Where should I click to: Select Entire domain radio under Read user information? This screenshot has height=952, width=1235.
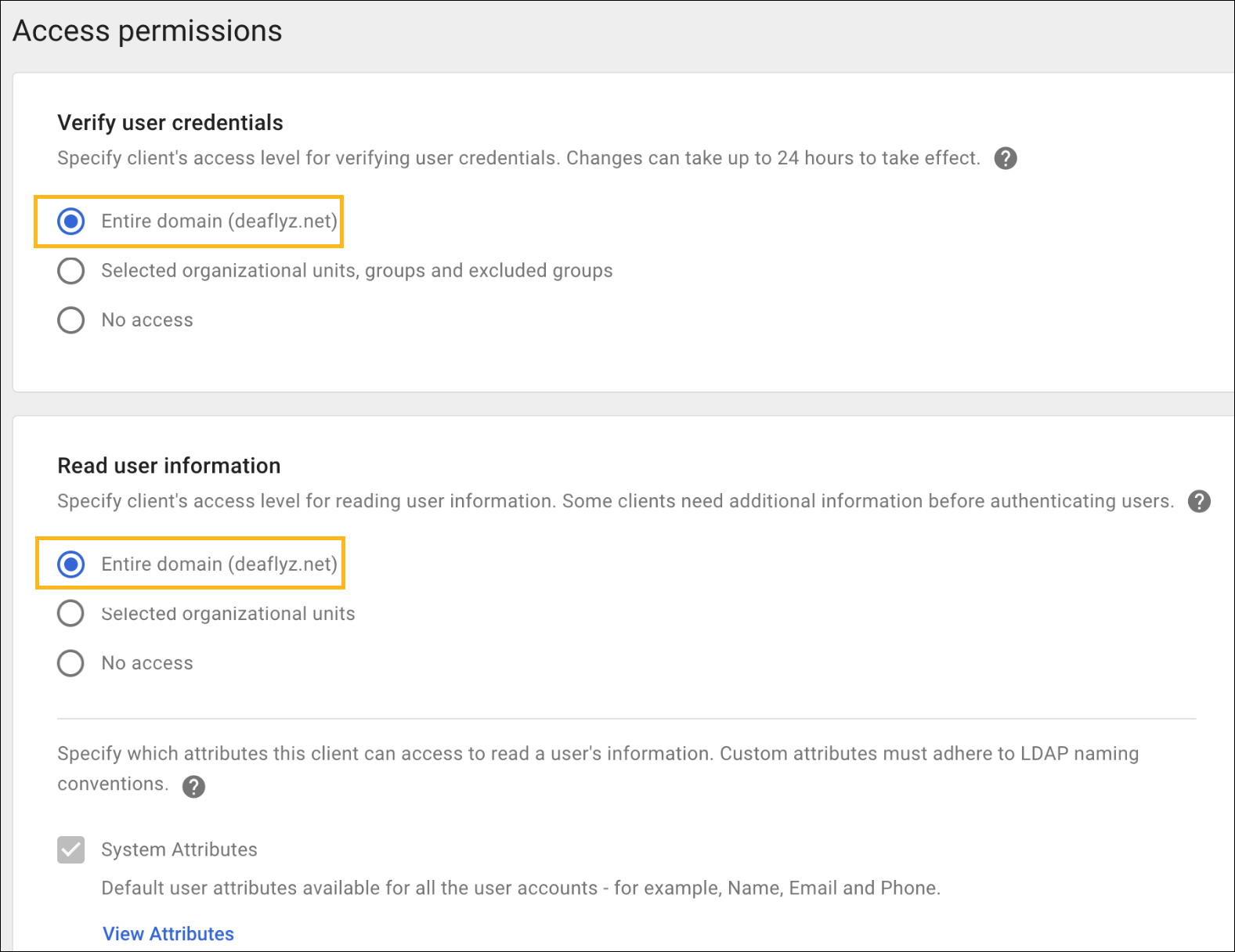coord(71,564)
